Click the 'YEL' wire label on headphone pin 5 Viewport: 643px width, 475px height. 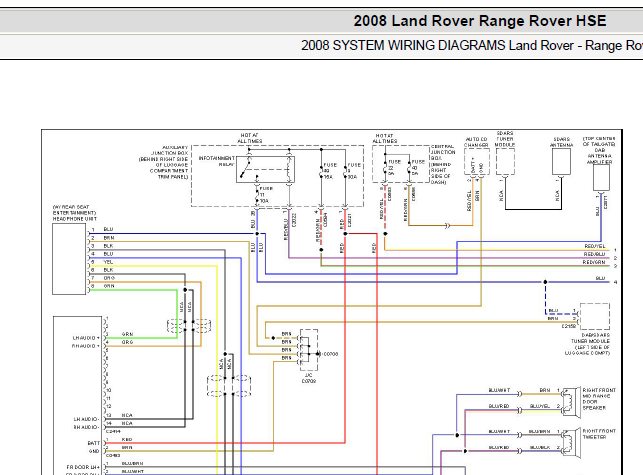tap(108, 262)
